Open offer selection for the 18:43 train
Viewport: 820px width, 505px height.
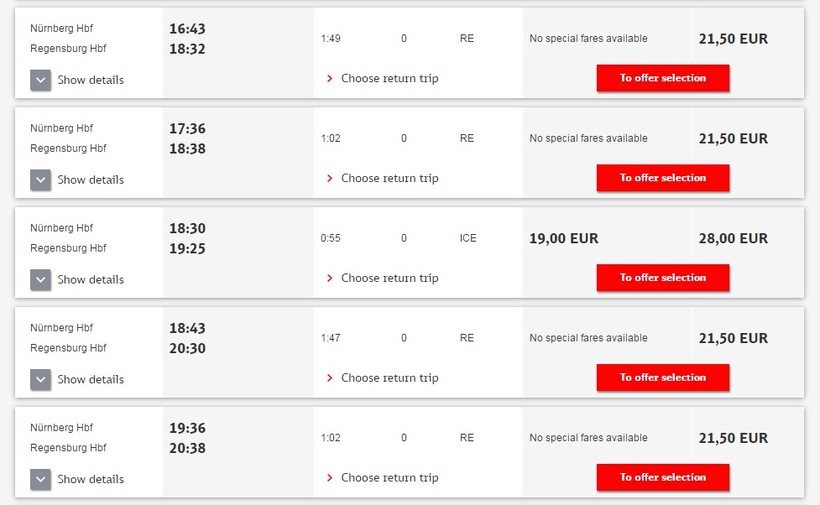coord(663,378)
